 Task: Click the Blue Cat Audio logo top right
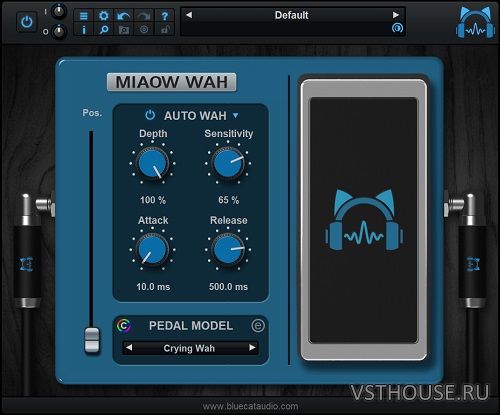point(475,22)
